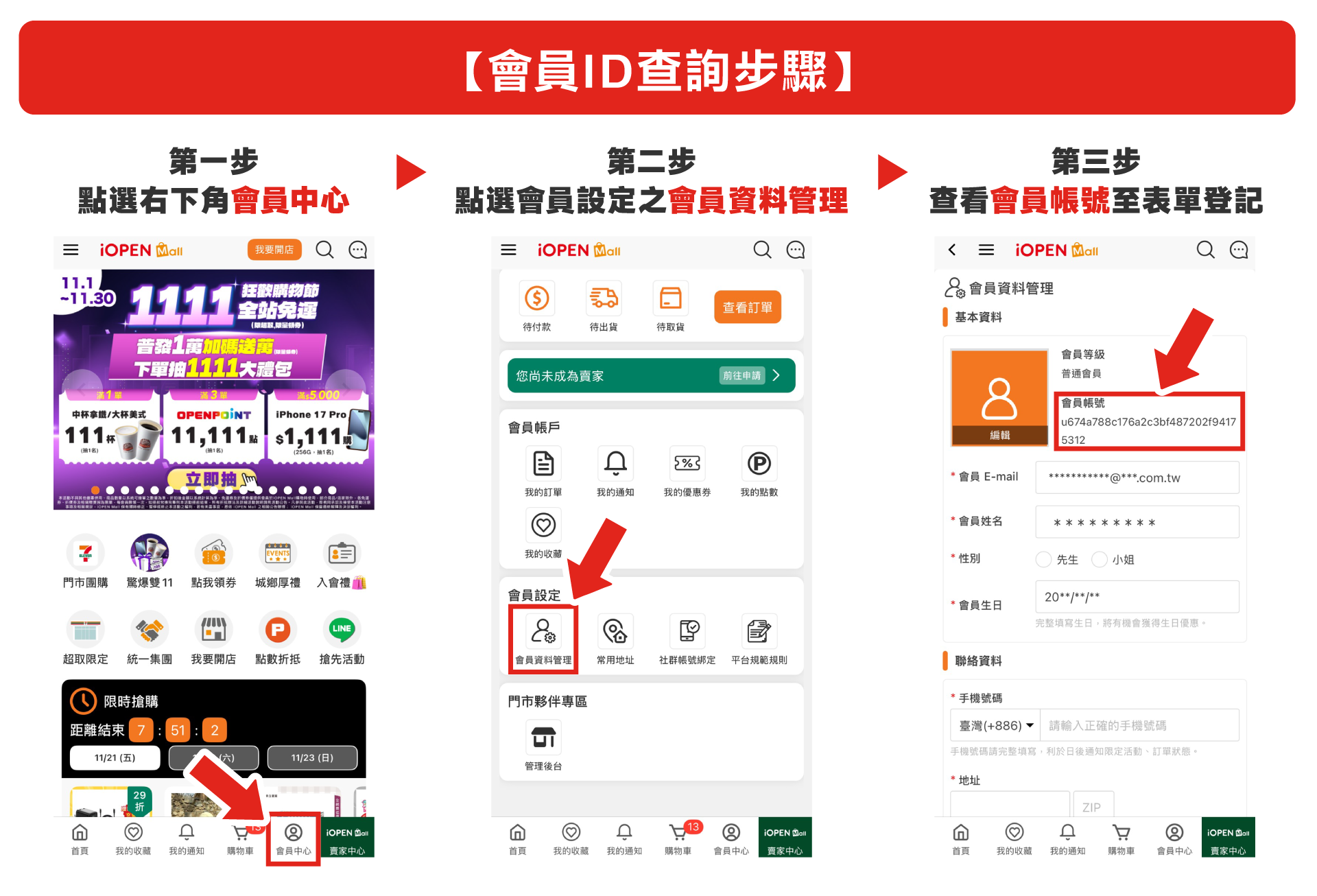Click chevron on 您尚未成為賣家 banner
Image resolution: width=1317 pixels, height=896 pixels.
776,375
